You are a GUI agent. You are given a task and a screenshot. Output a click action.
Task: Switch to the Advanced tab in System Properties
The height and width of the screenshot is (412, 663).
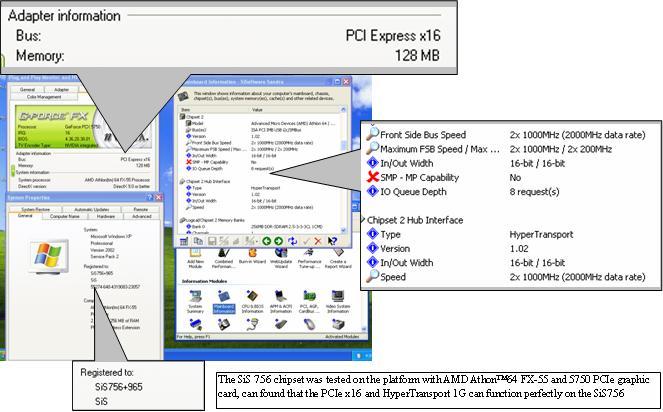coord(142,217)
